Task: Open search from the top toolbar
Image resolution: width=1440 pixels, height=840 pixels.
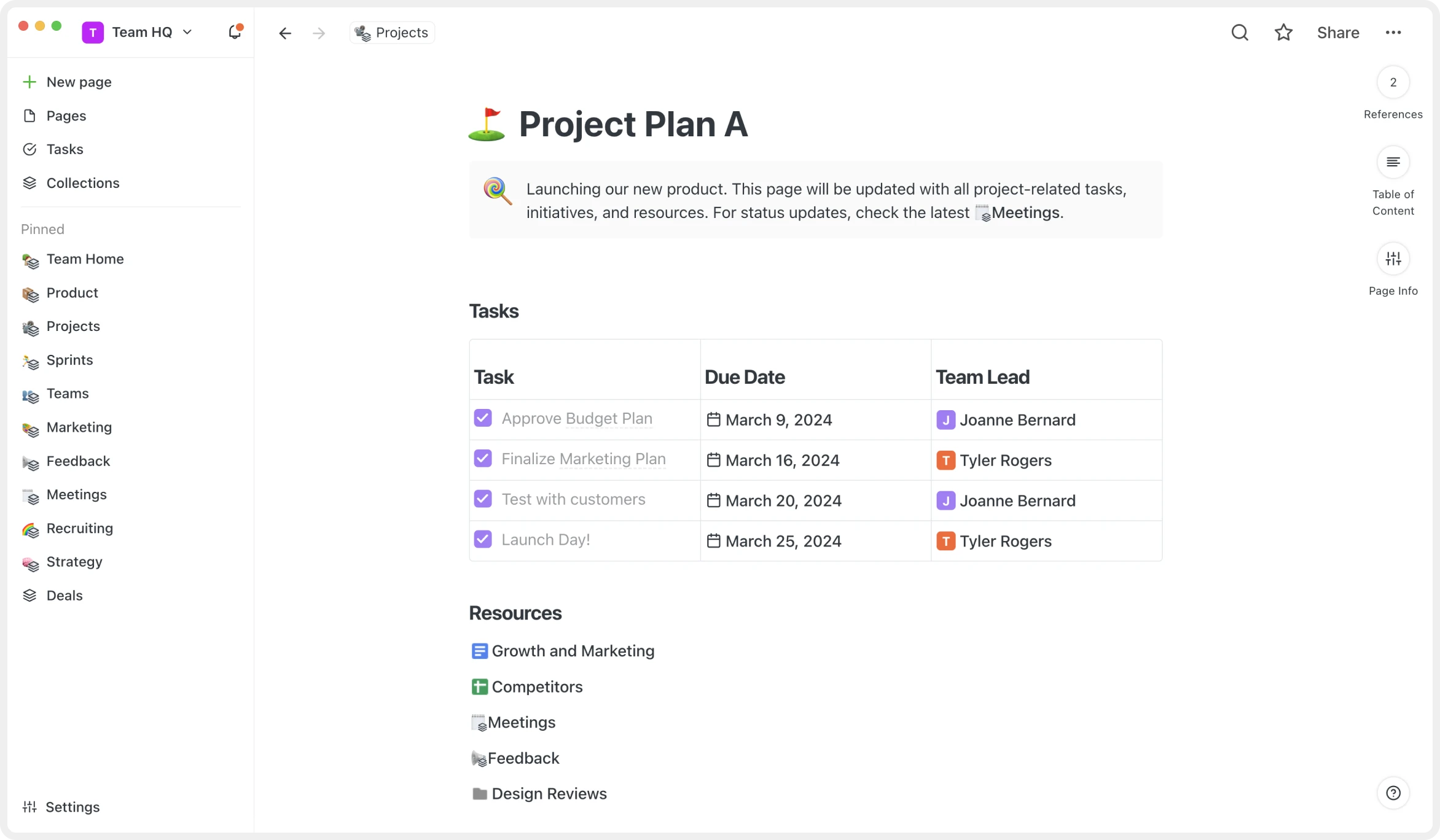Action: coord(1240,32)
